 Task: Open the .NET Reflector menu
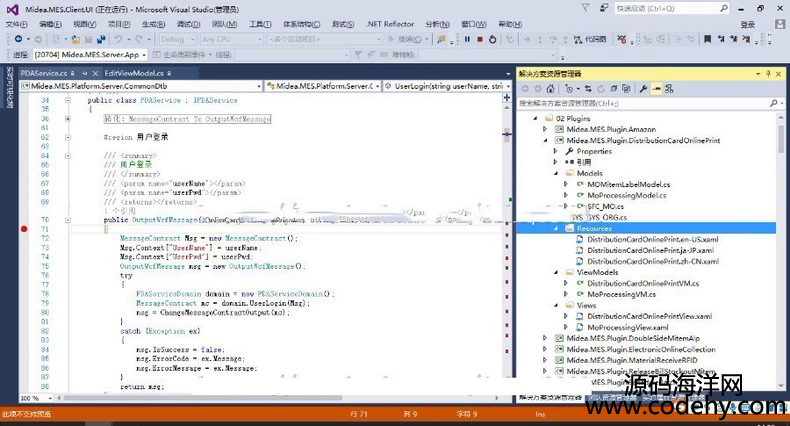click(x=390, y=24)
